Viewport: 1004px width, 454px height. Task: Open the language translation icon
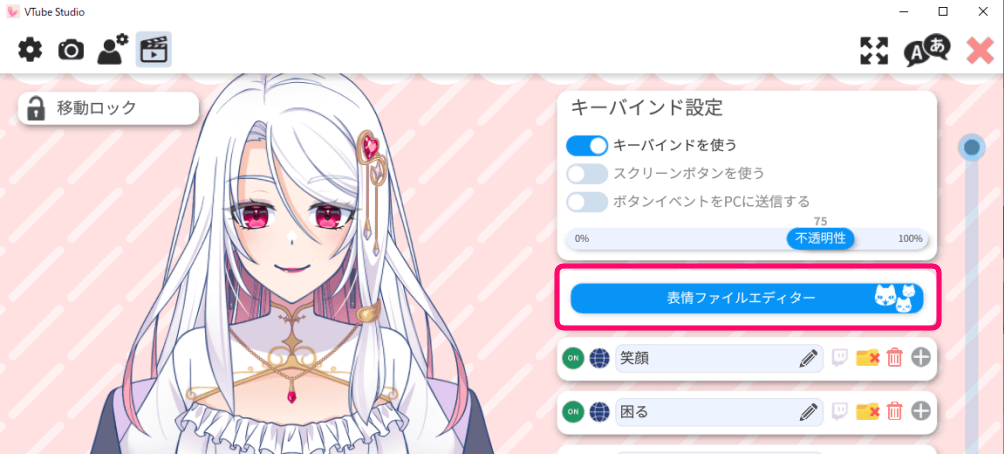[927, 51]
